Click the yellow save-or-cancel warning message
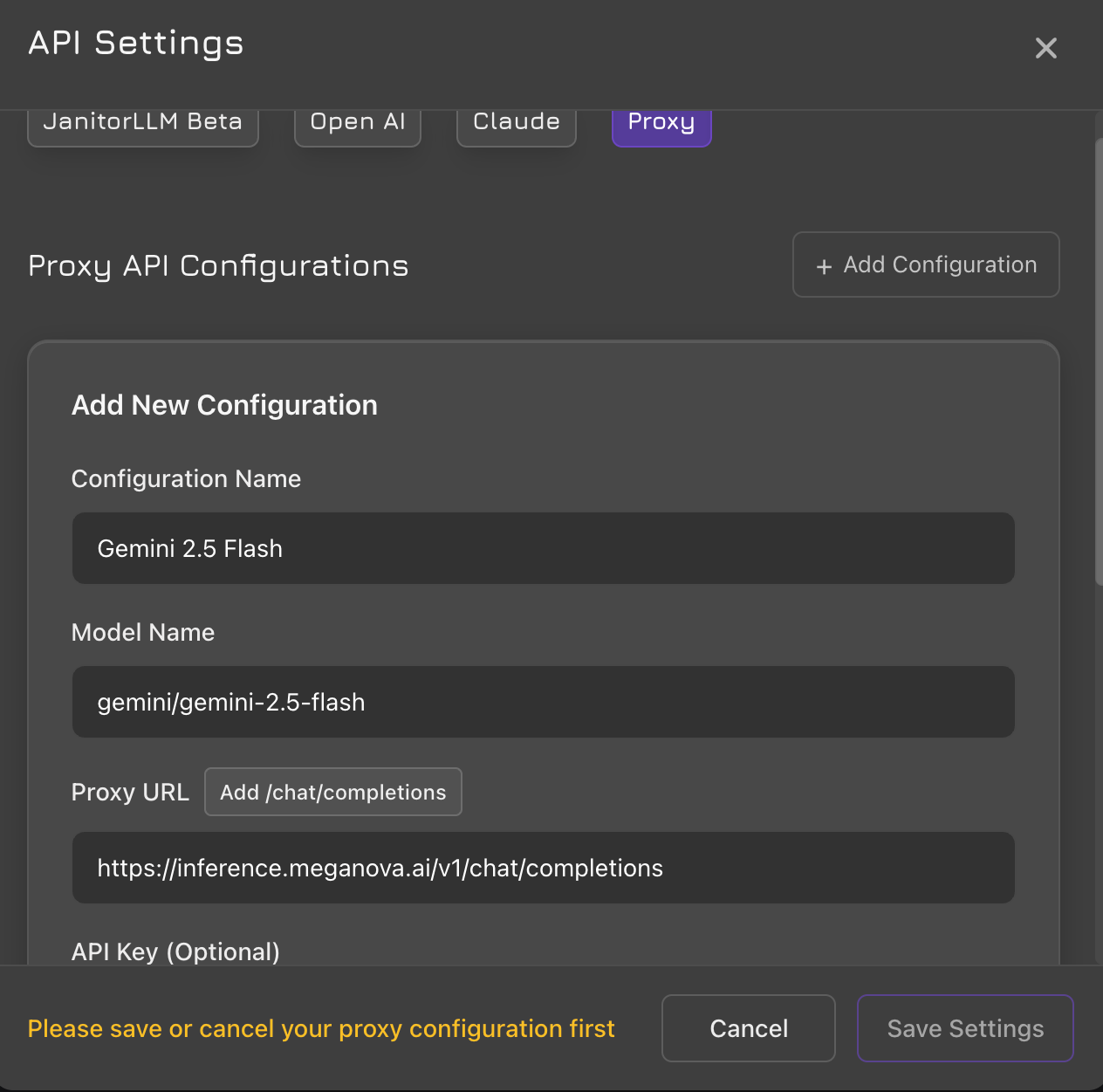 point(321,1028)
